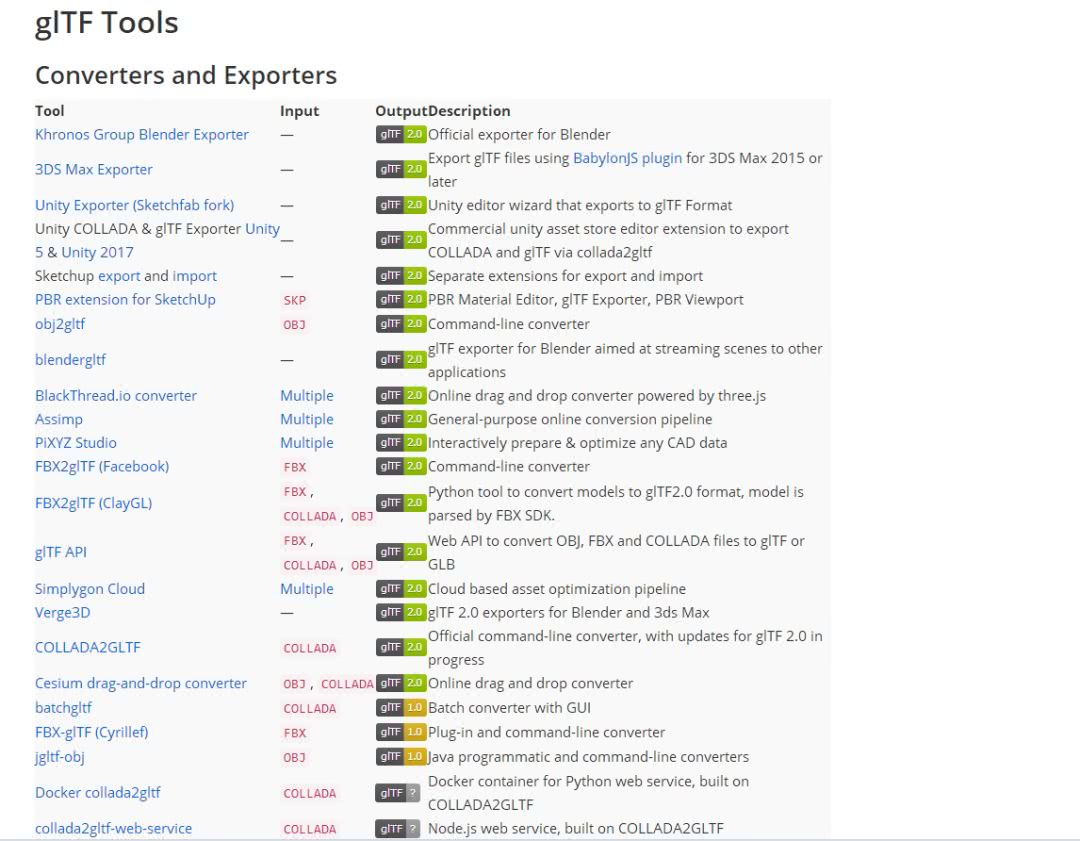Click glTF 2.0 badge in COLLADA2GLTF row
The width and height of the screenshot is (1080, 841).
pos(401,647)
